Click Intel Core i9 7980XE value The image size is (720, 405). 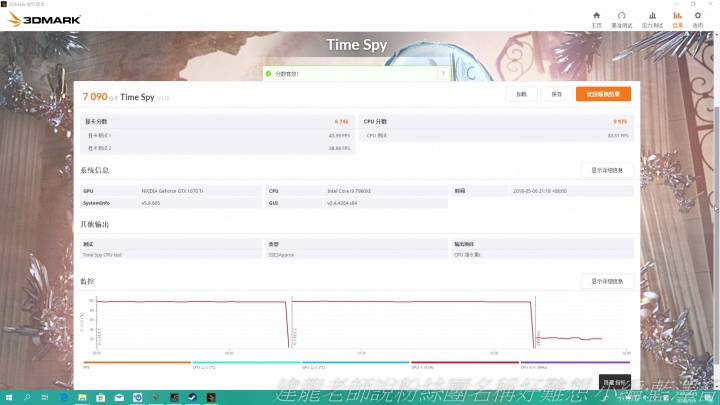(349, 191)
